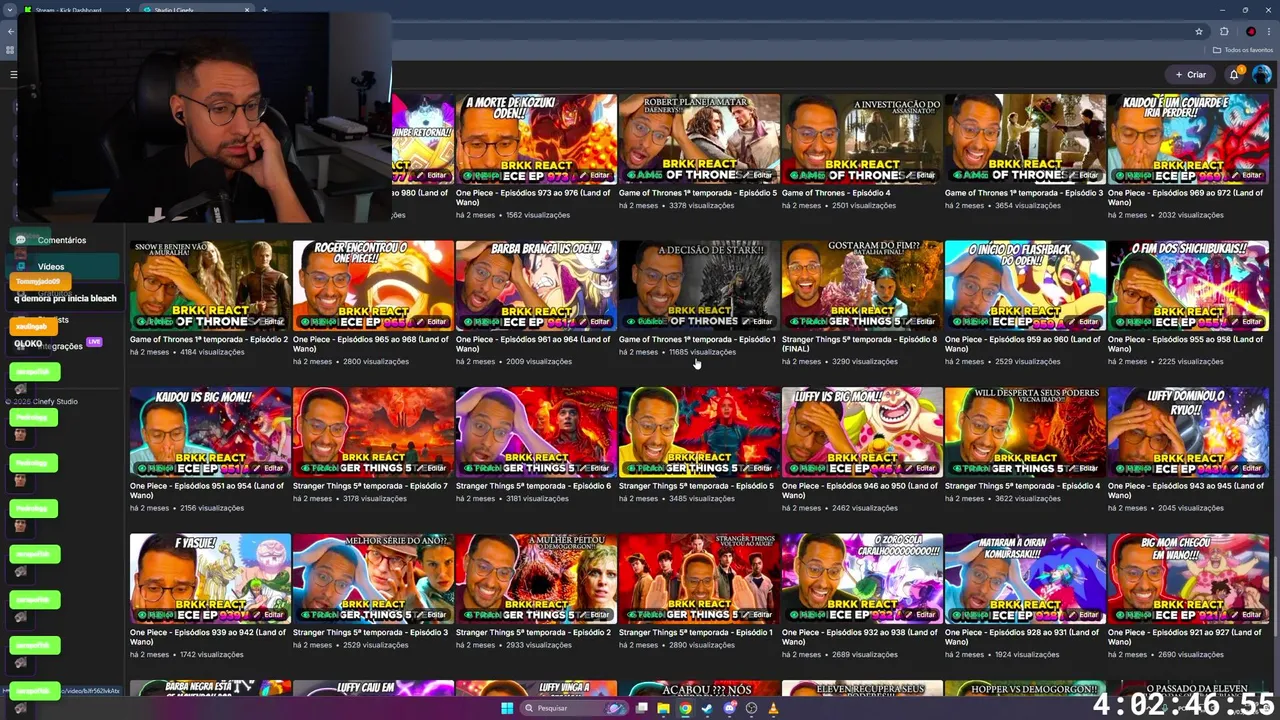
Task: Open the notifications bell in Cinefy Studio
Action: [x=1234, y=74]
